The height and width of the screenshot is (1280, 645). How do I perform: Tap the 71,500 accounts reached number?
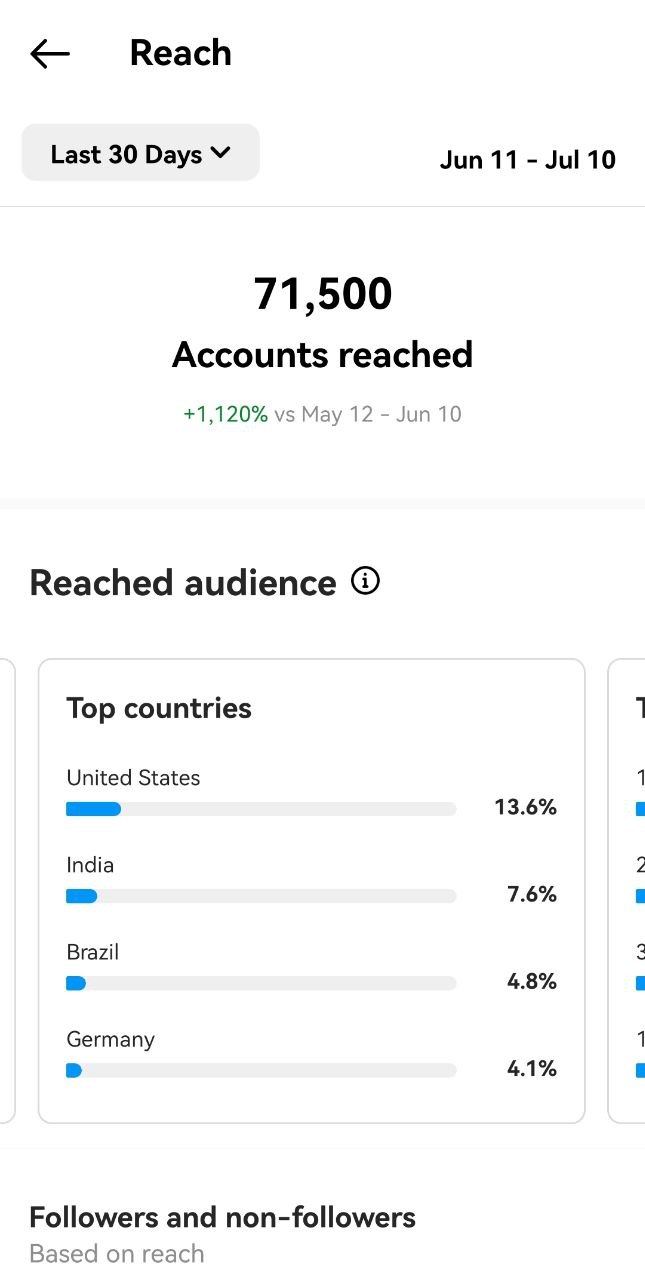point(323,294)
